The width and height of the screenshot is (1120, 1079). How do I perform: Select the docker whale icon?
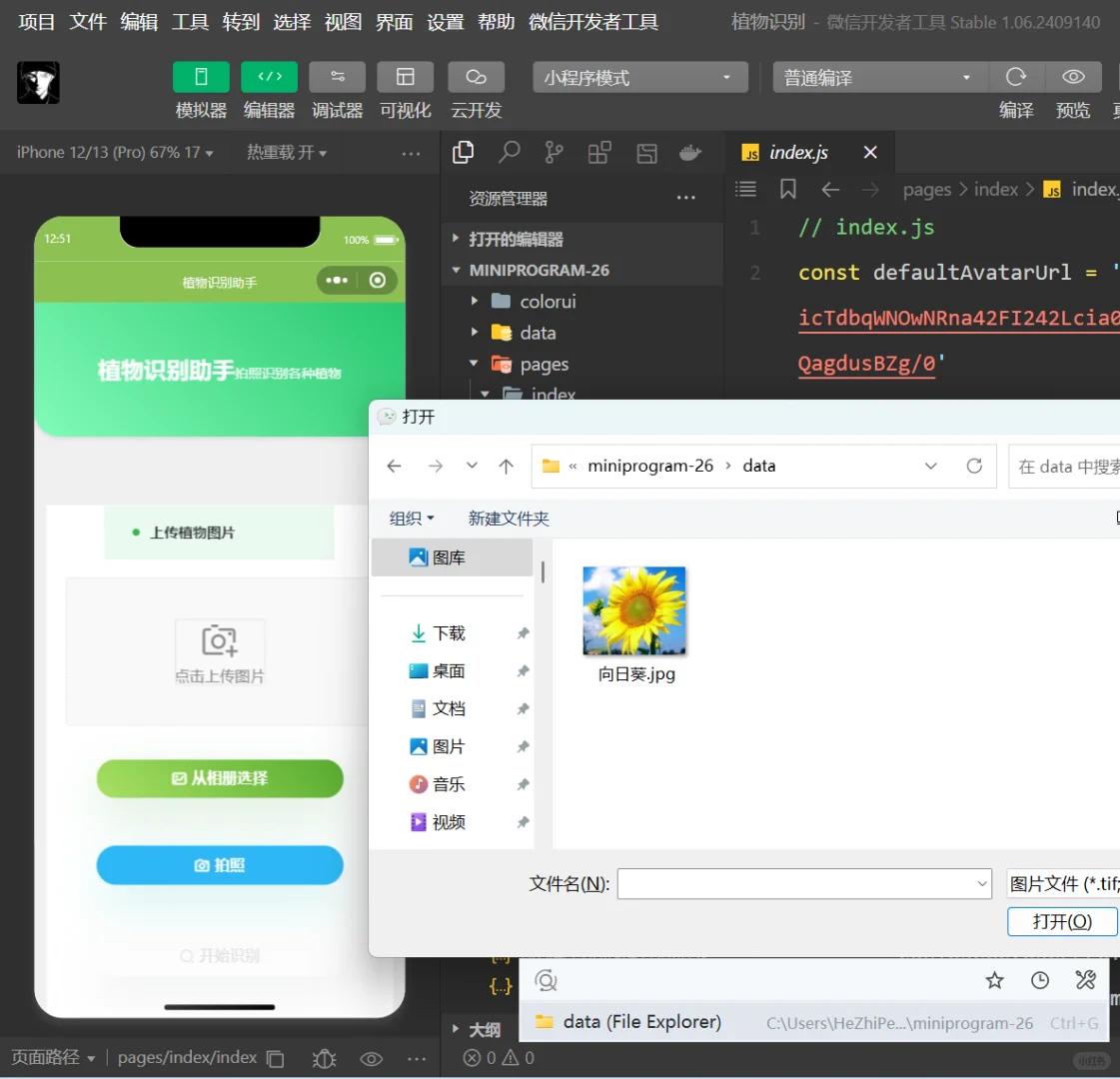[x=690, y=152]
